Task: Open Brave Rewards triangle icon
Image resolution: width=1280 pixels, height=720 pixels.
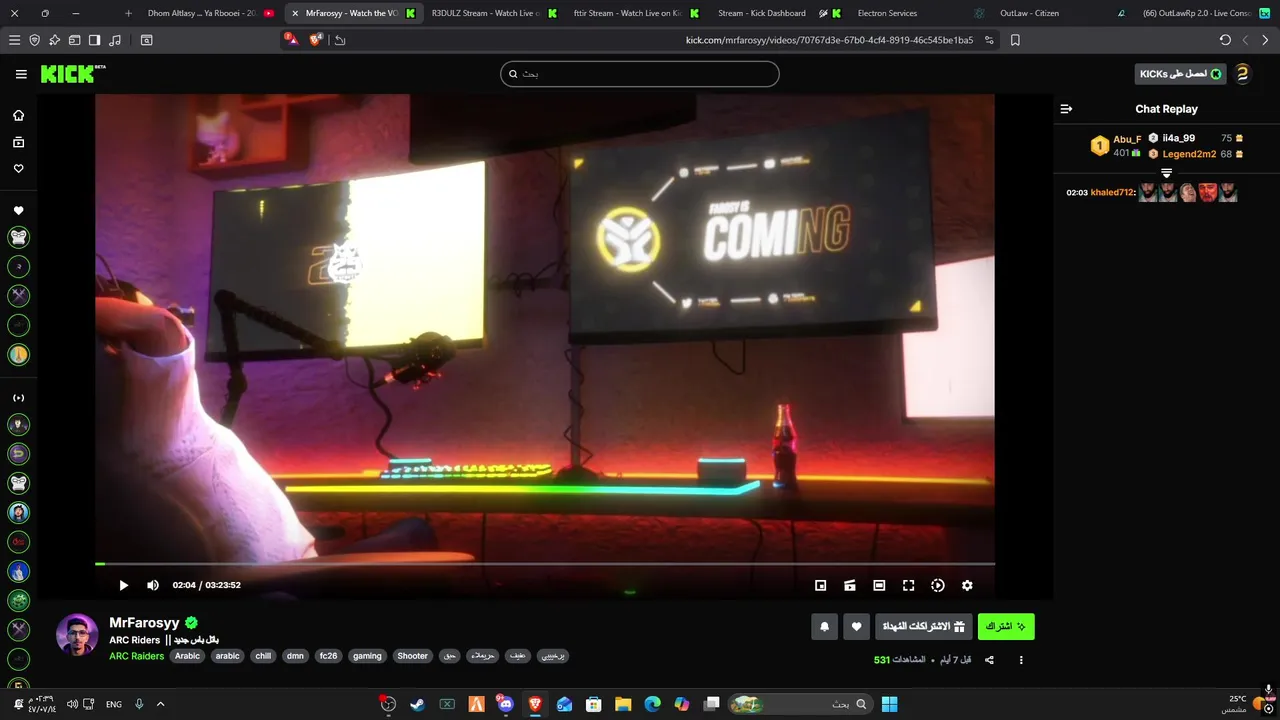Action: [x=291, y=40]
